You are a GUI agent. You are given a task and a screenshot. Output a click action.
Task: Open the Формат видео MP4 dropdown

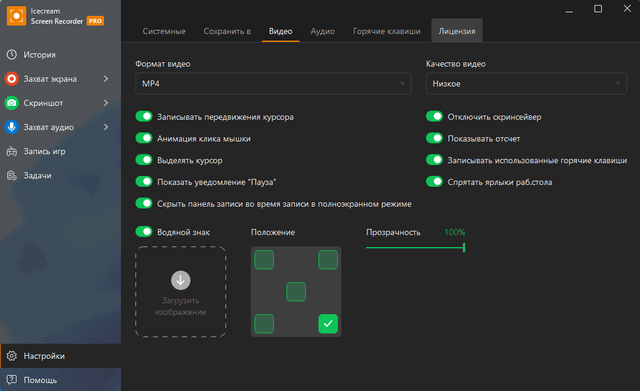point(273,84)
